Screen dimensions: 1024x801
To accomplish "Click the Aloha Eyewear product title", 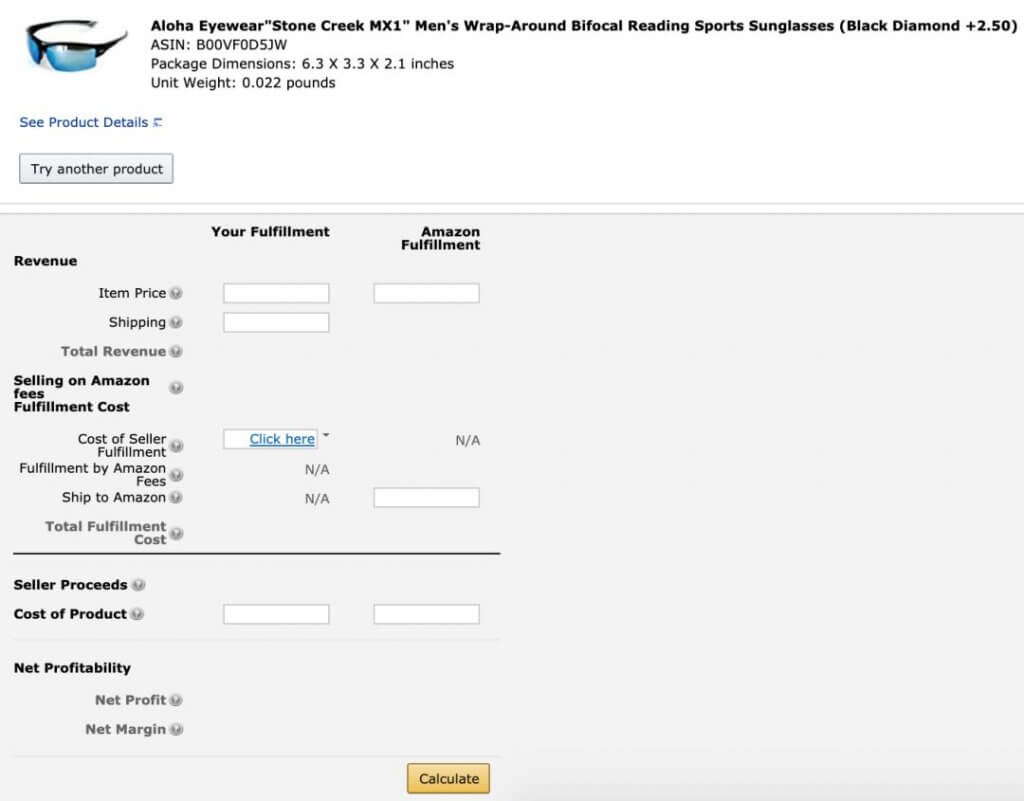I will point(584,26).
